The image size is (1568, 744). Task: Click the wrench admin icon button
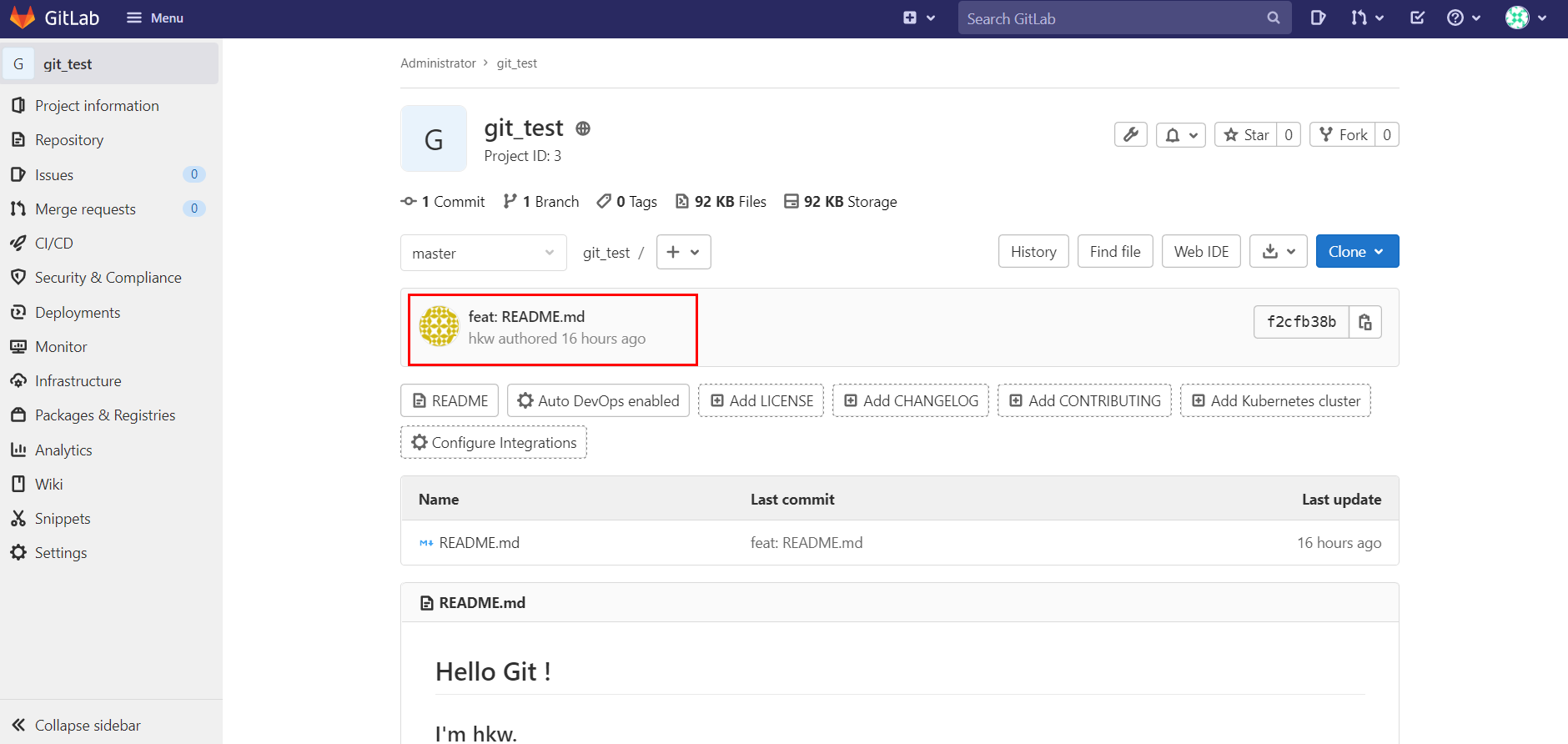click(1131, 134)
